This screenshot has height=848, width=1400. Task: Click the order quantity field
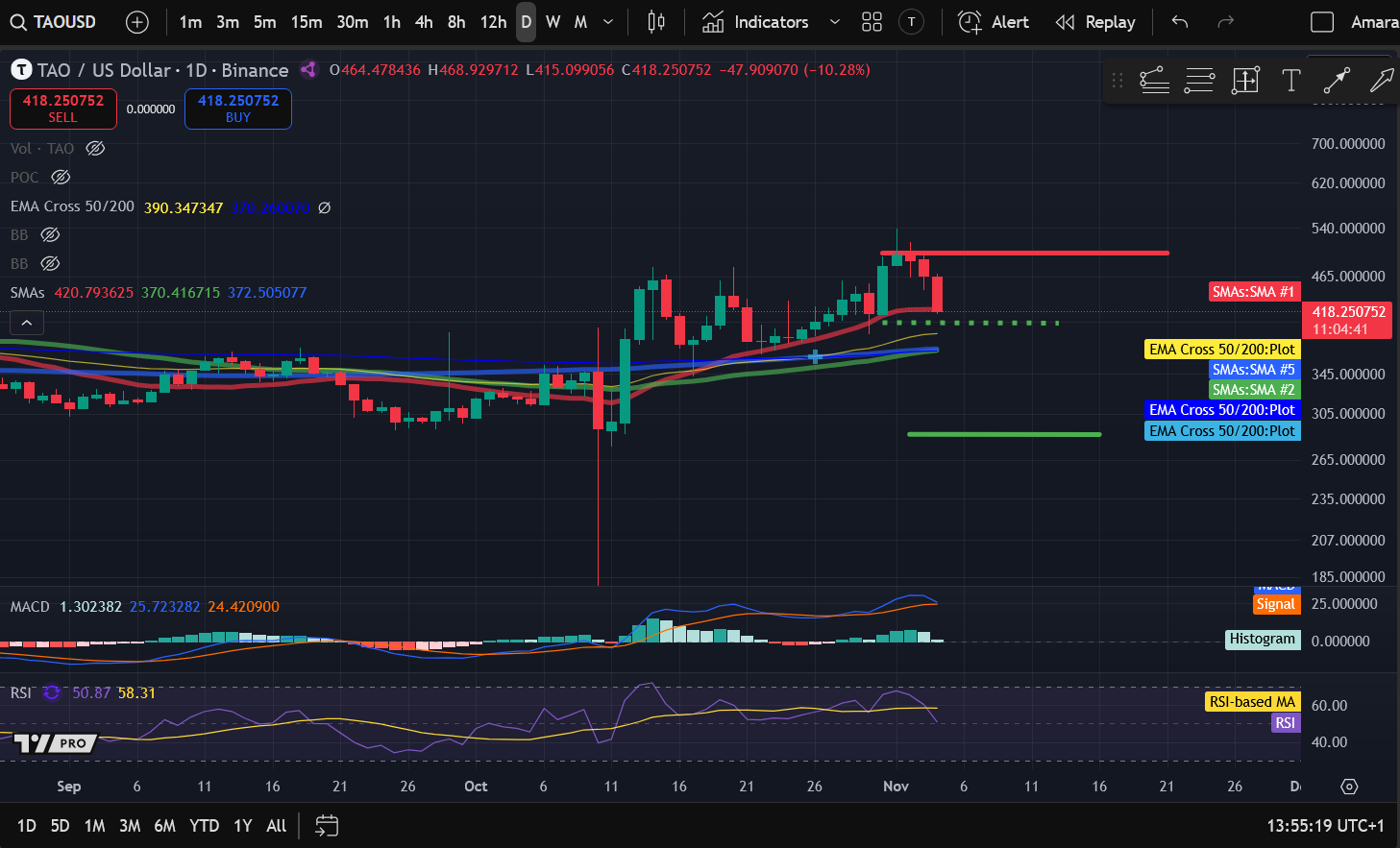click(150, 109)
